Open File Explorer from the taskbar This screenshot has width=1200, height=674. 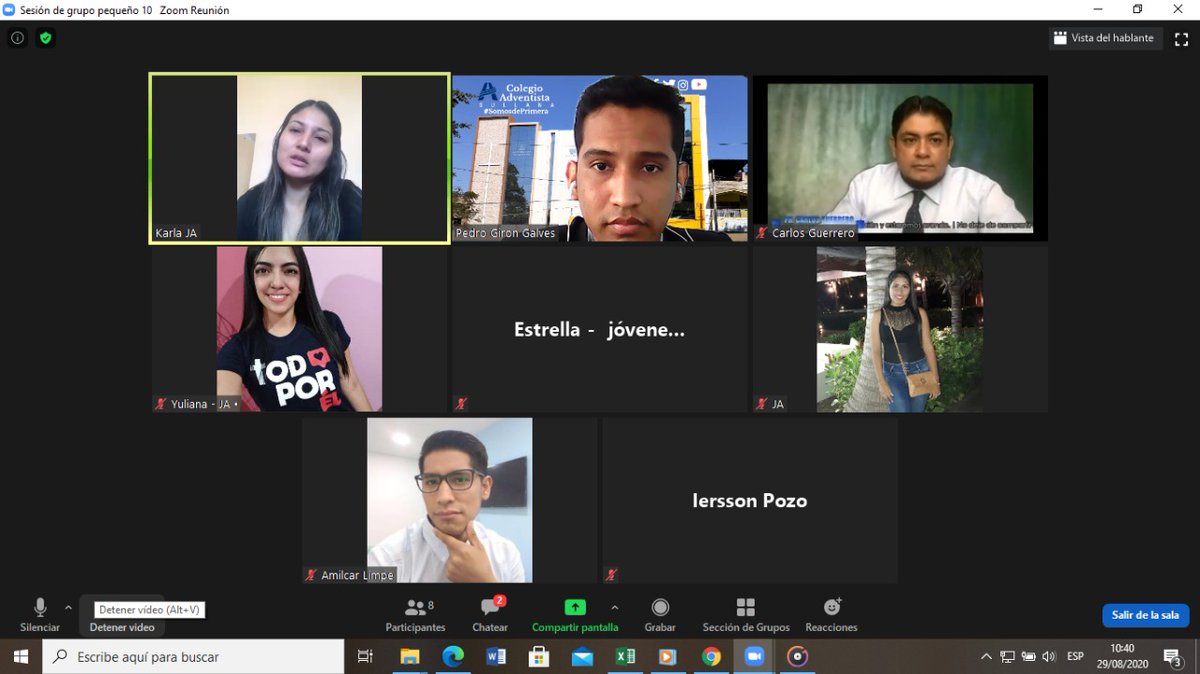click(410, 657)
